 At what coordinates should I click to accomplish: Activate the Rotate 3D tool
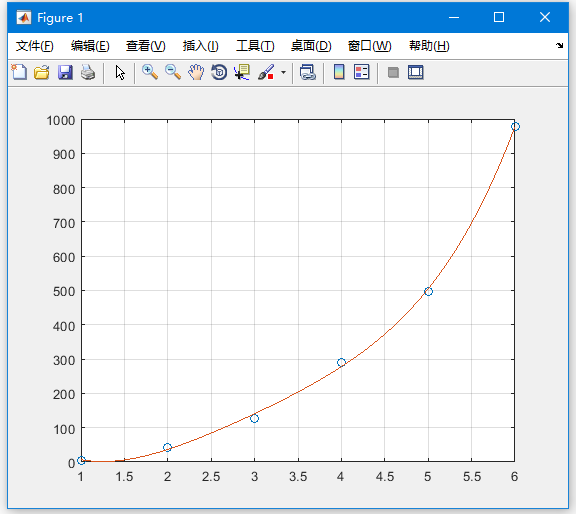coord(219,72)
